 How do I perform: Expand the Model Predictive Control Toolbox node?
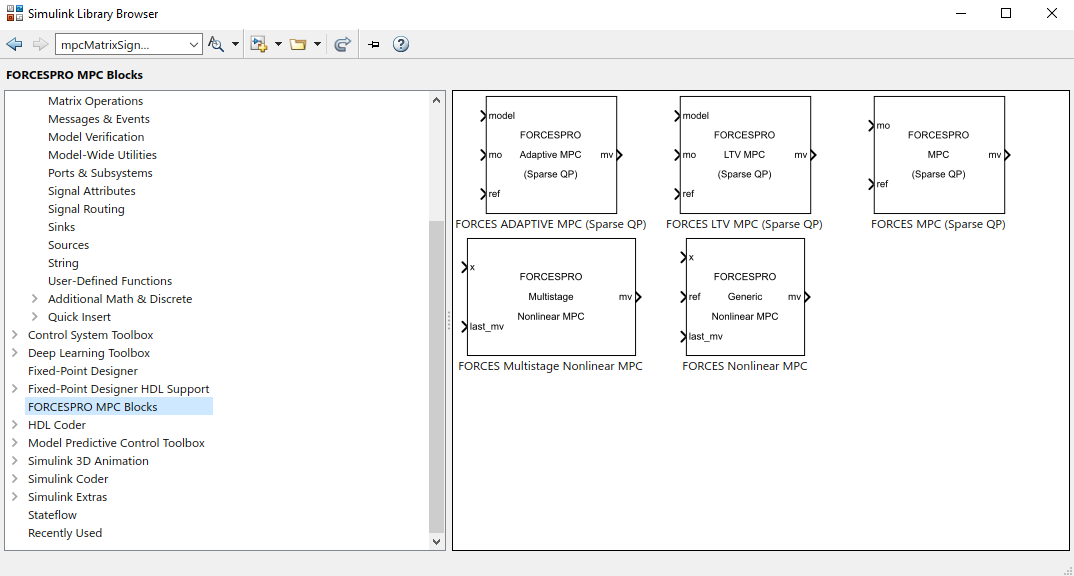coord(14,443)
